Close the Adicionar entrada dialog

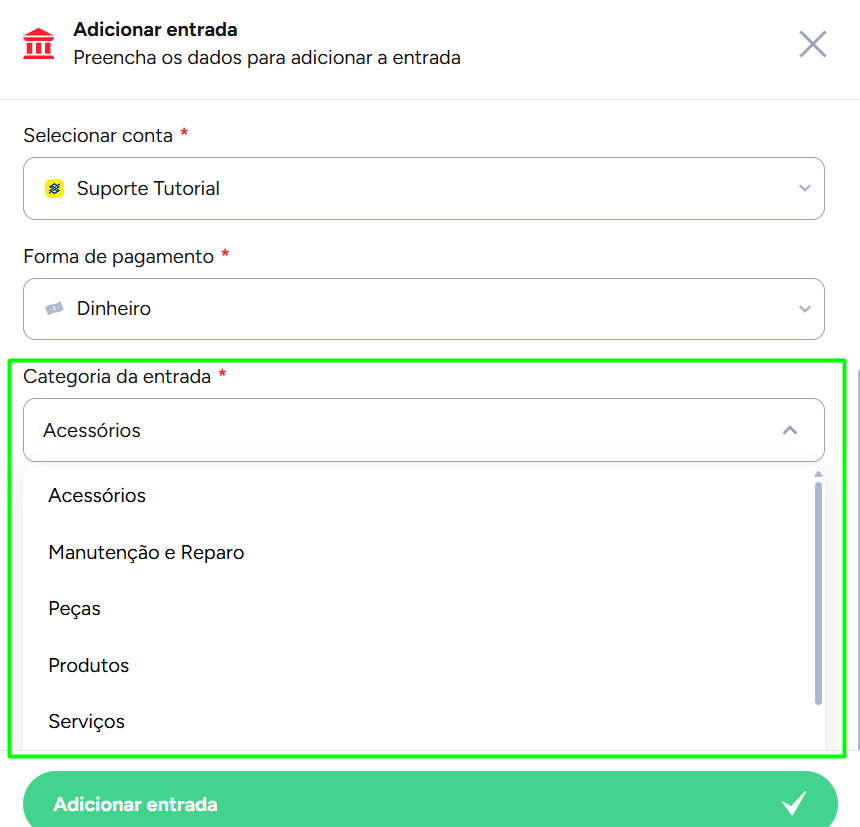(x=812, y=44)
